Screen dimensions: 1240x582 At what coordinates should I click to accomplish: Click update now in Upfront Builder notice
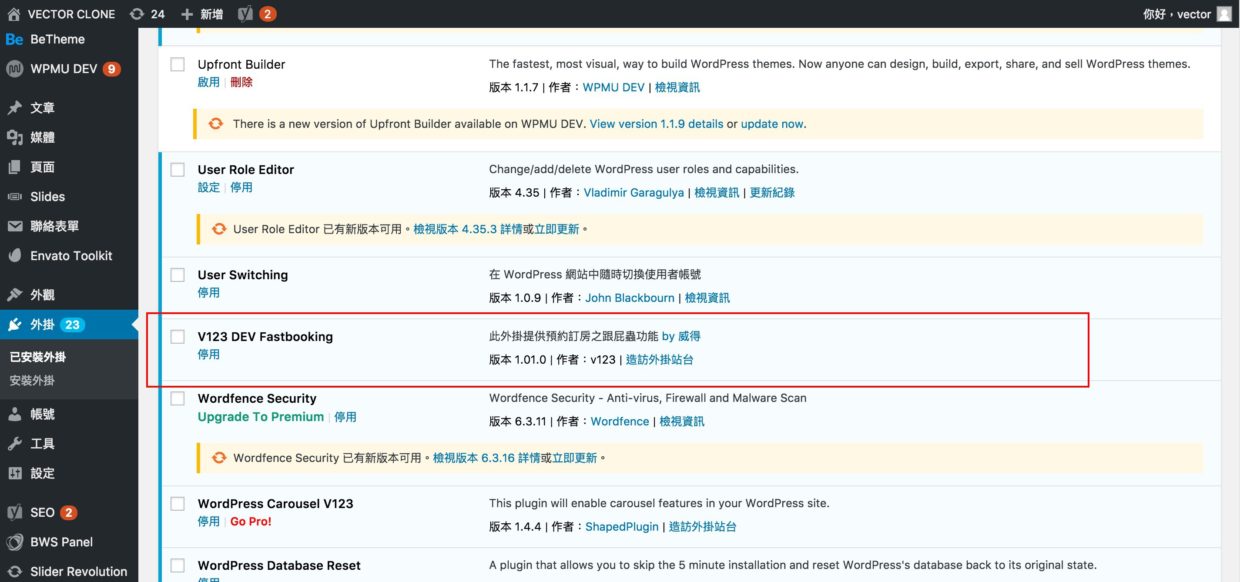tap(772, 124)
